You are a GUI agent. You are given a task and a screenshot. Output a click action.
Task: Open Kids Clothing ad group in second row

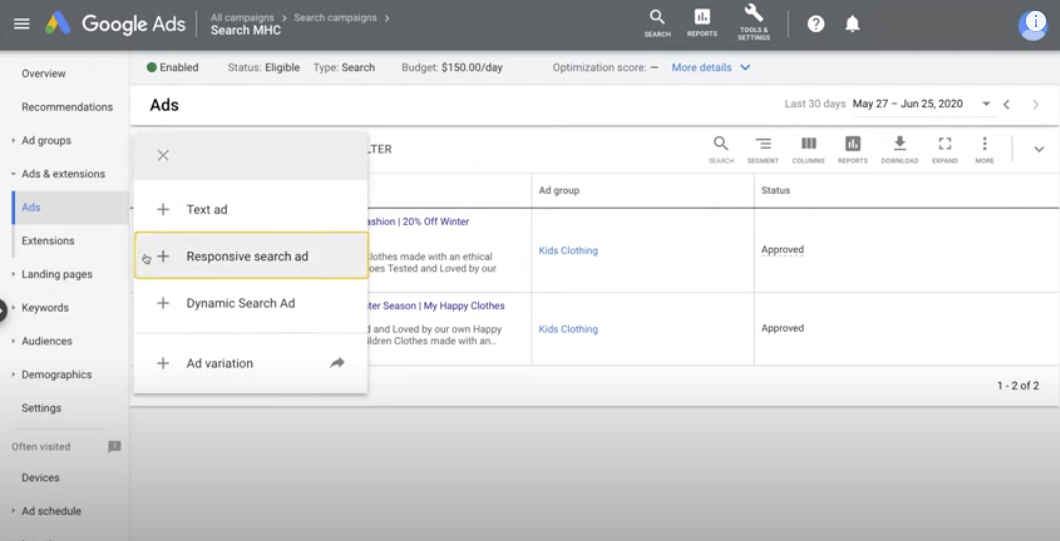[569, 329]
